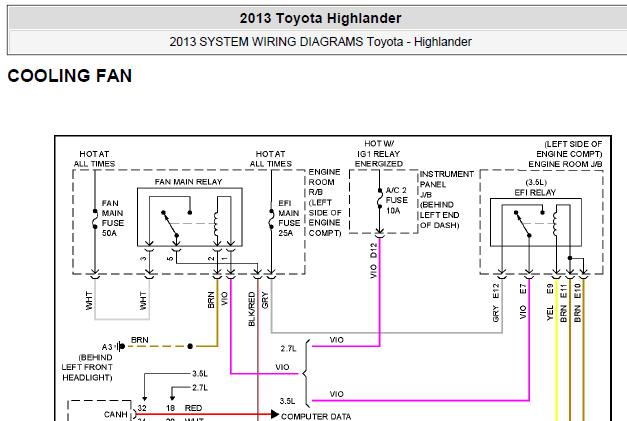Click the "EFI RELAY" label
Screen dimensions: 627x421
click(x=535, y=193)
